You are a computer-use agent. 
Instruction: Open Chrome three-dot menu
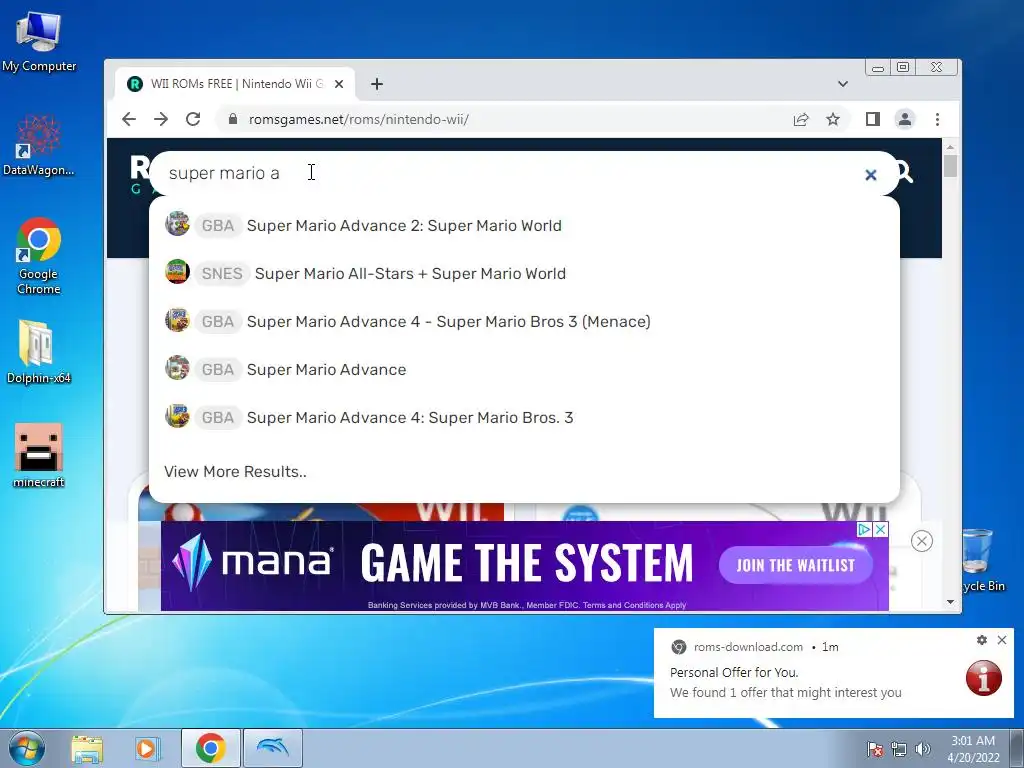(937, 119)
